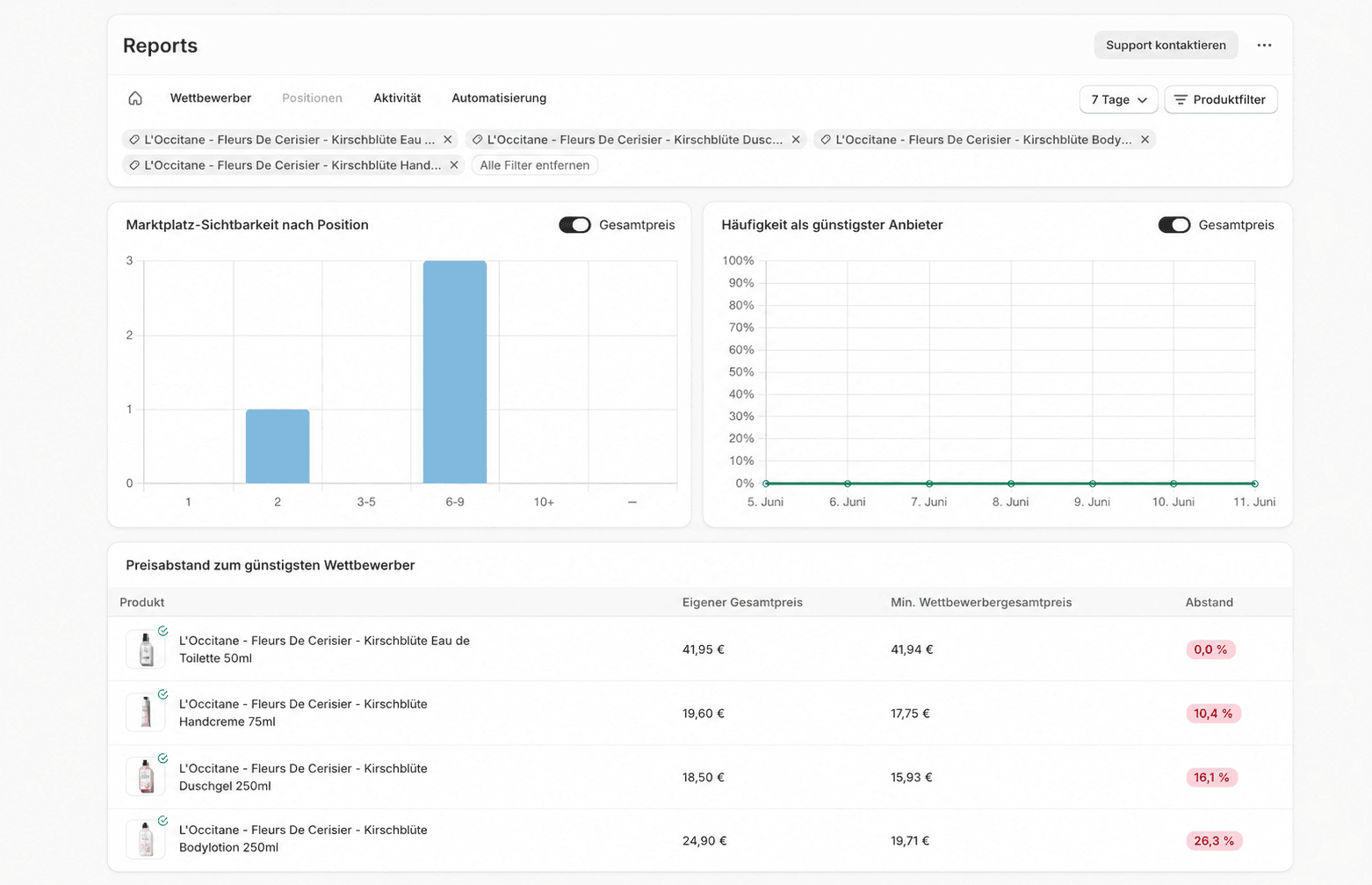Open the three-dots more options menu
Viewport: 1372px width, 885px height.
click(x=1264, y=46)
